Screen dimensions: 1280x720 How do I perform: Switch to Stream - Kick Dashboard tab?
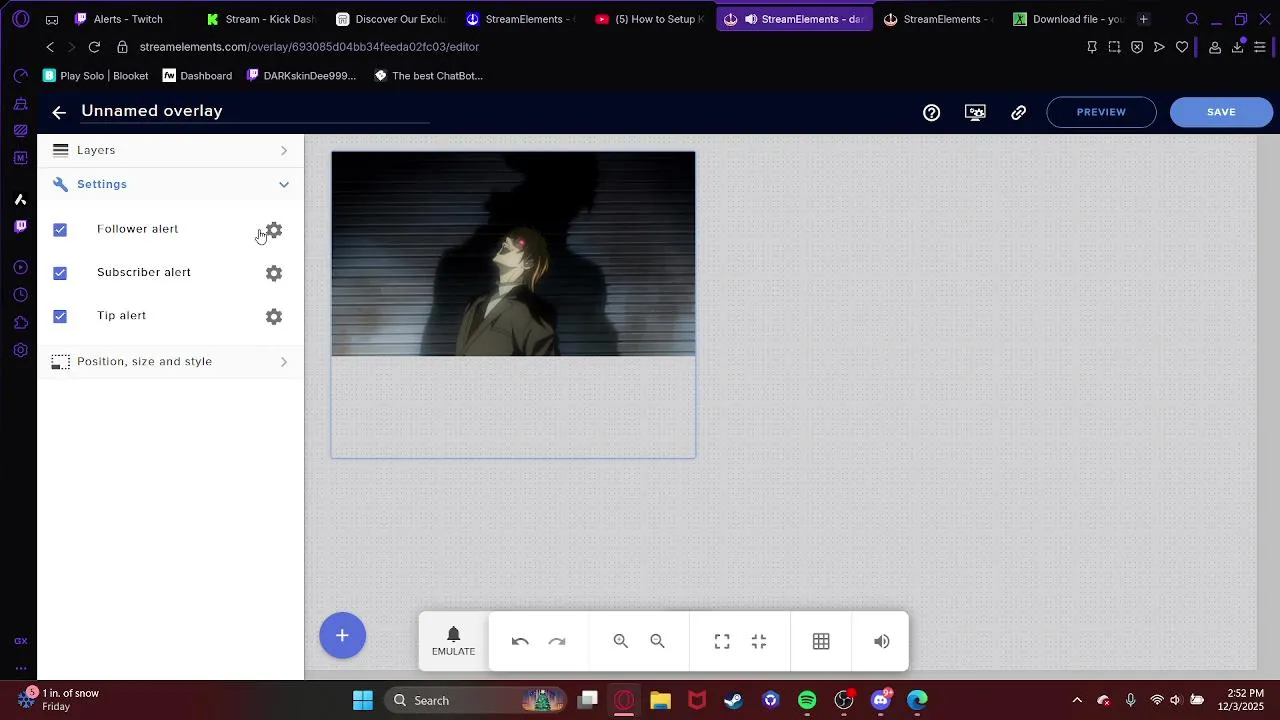(262, 19)
